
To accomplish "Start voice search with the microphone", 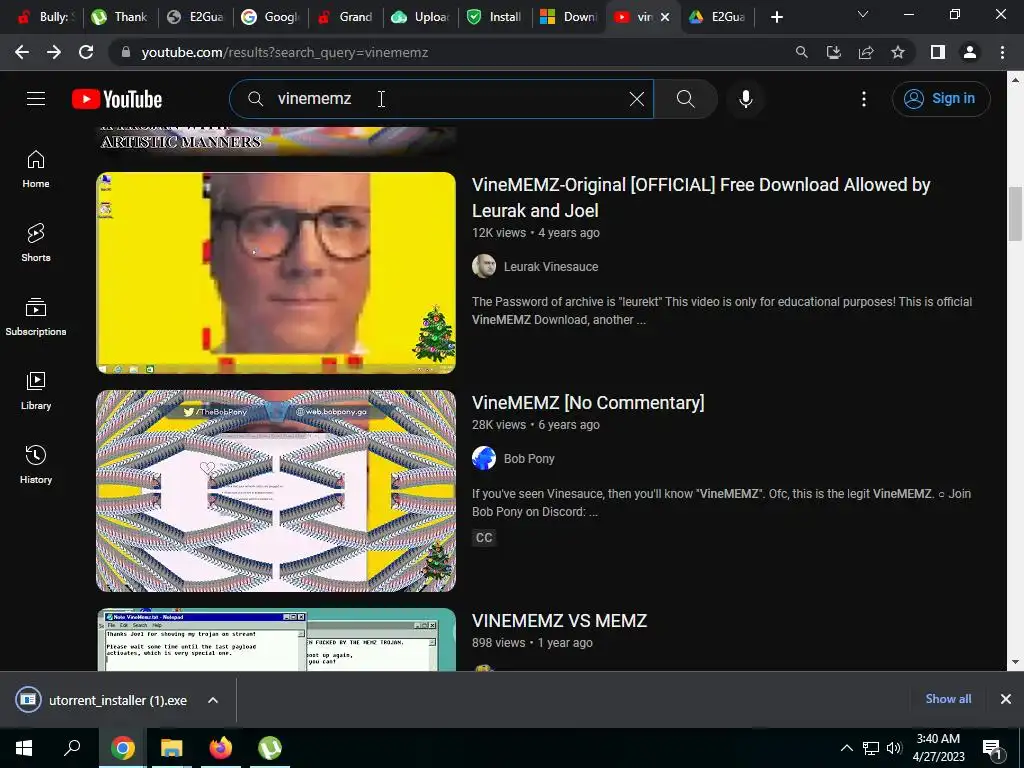I will pyautogui.click(x=746, y=99).
